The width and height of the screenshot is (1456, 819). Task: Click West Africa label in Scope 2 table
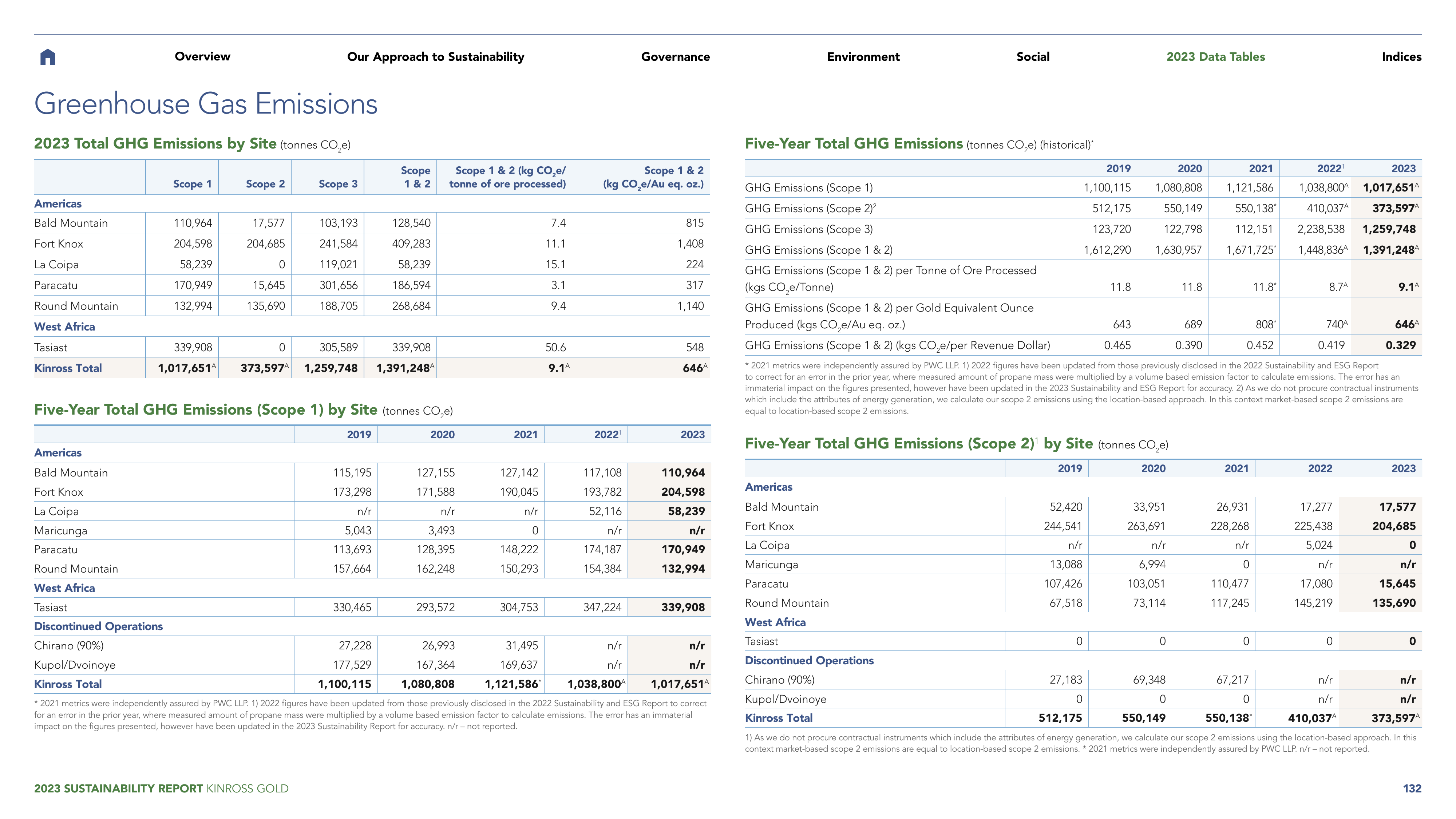(x=775, y=622)
